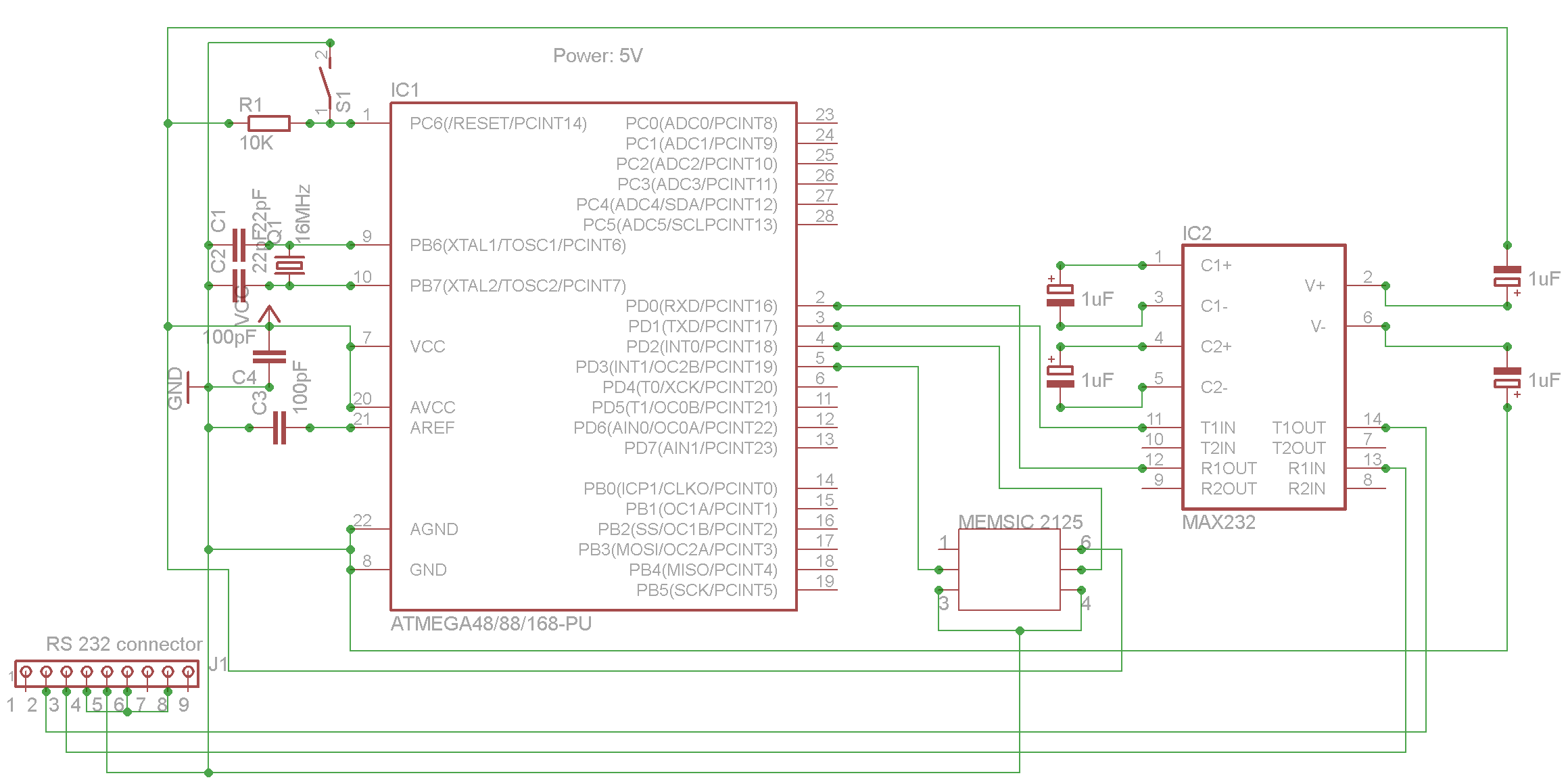
Task: Click pin number 23 of IC1
Action: [x=824, y=114]
